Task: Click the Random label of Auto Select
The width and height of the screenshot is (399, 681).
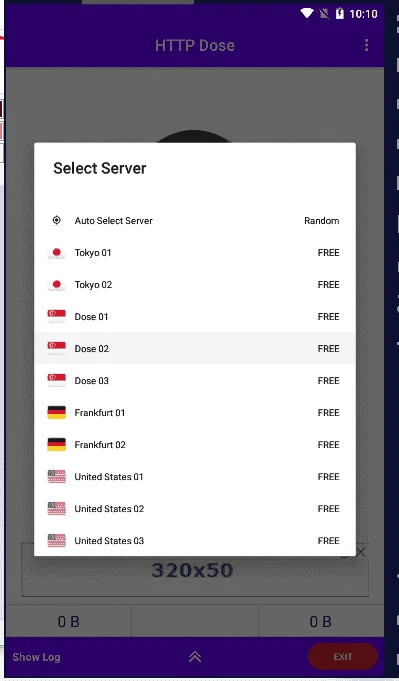Action: point(322,221)
